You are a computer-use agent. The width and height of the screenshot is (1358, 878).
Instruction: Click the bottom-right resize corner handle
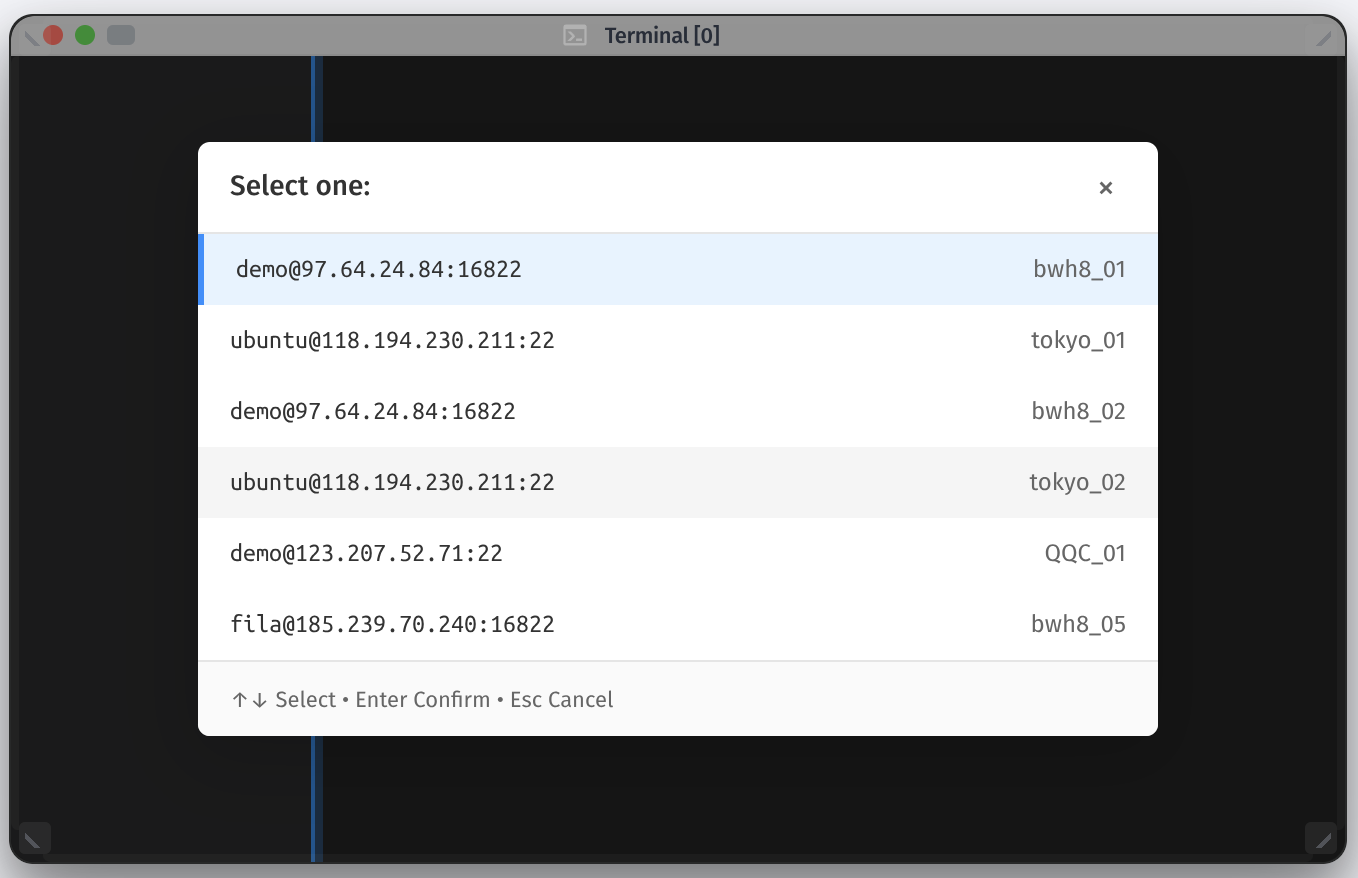tap(1322, 839)
